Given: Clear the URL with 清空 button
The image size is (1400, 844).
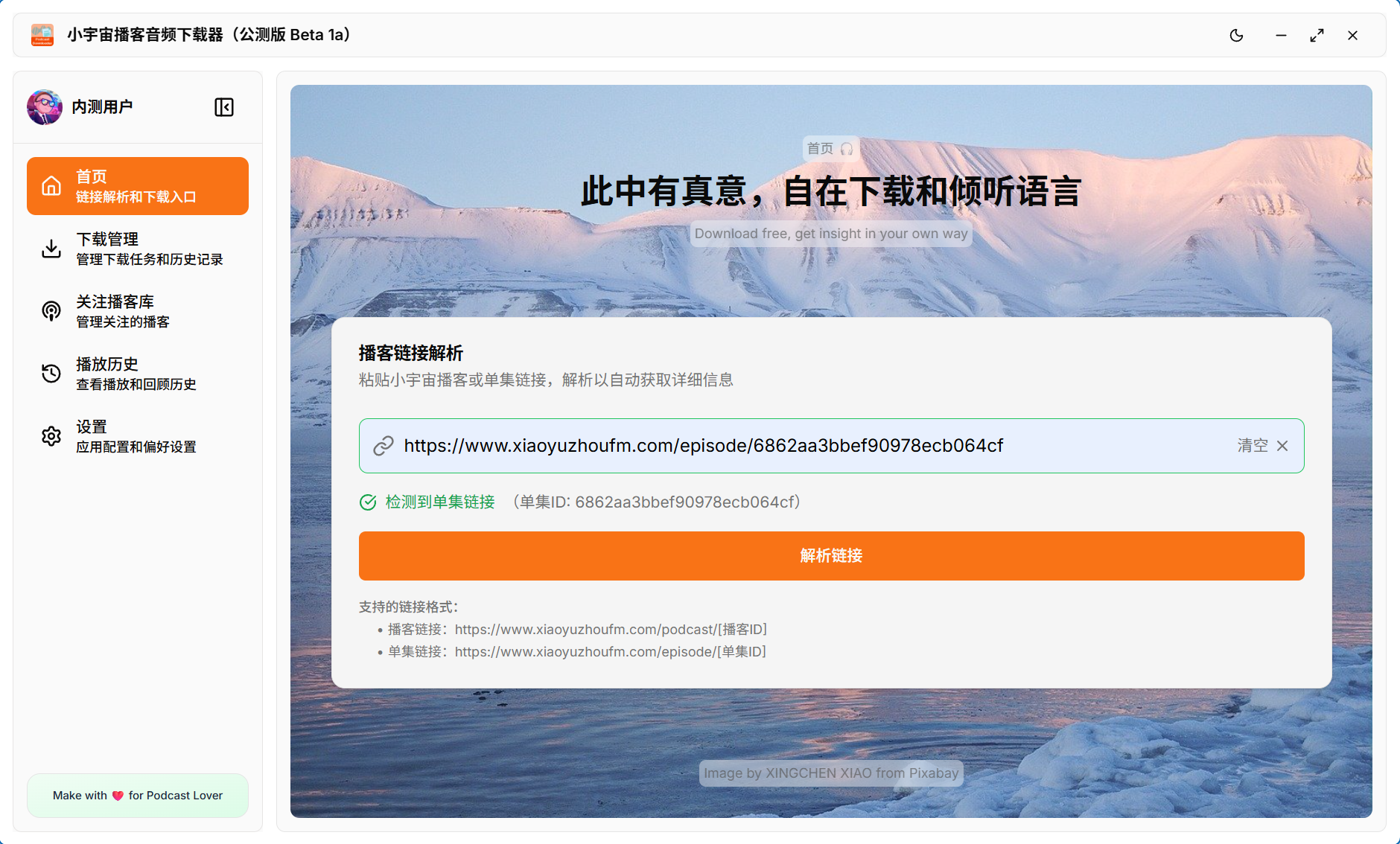Looking at the screenshot, I should 1262,446.
